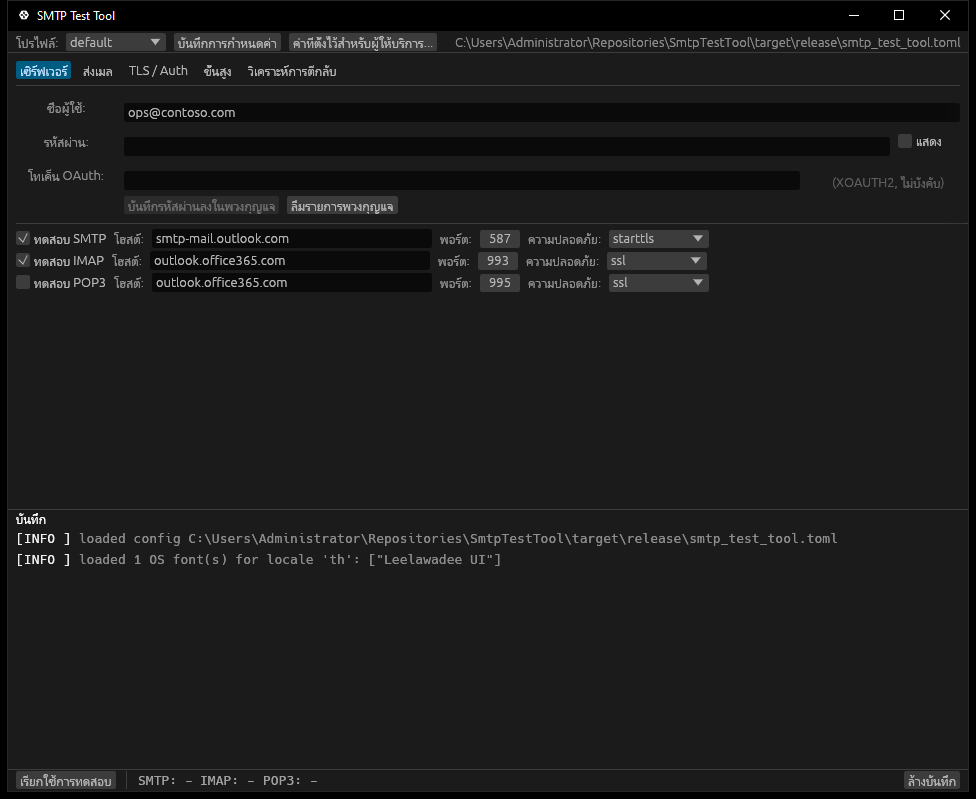The height and width of the screenshot is (799, 976).
Task: Click the SMTP port field 587
Action: point(500,238)
